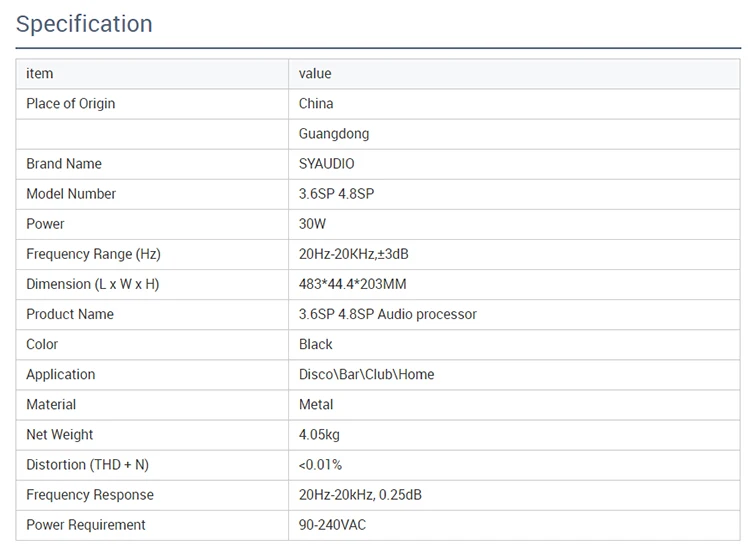Image resolution: width=750 pixels, height=546 pixels.
Task: Select the 3.6SP 4.8SP model value
Action: pos(337,194)
